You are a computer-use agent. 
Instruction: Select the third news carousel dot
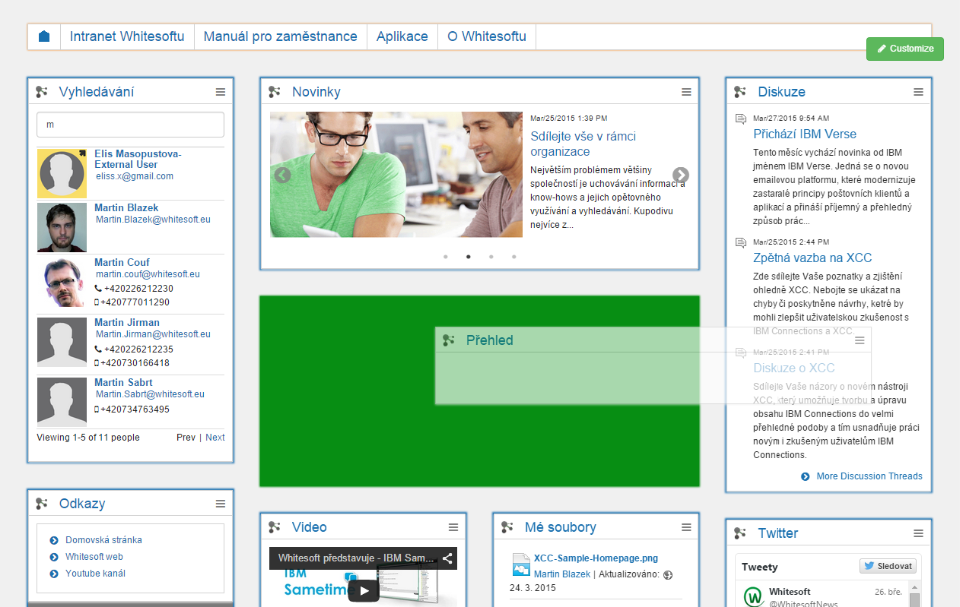click(x=491, y=257)
